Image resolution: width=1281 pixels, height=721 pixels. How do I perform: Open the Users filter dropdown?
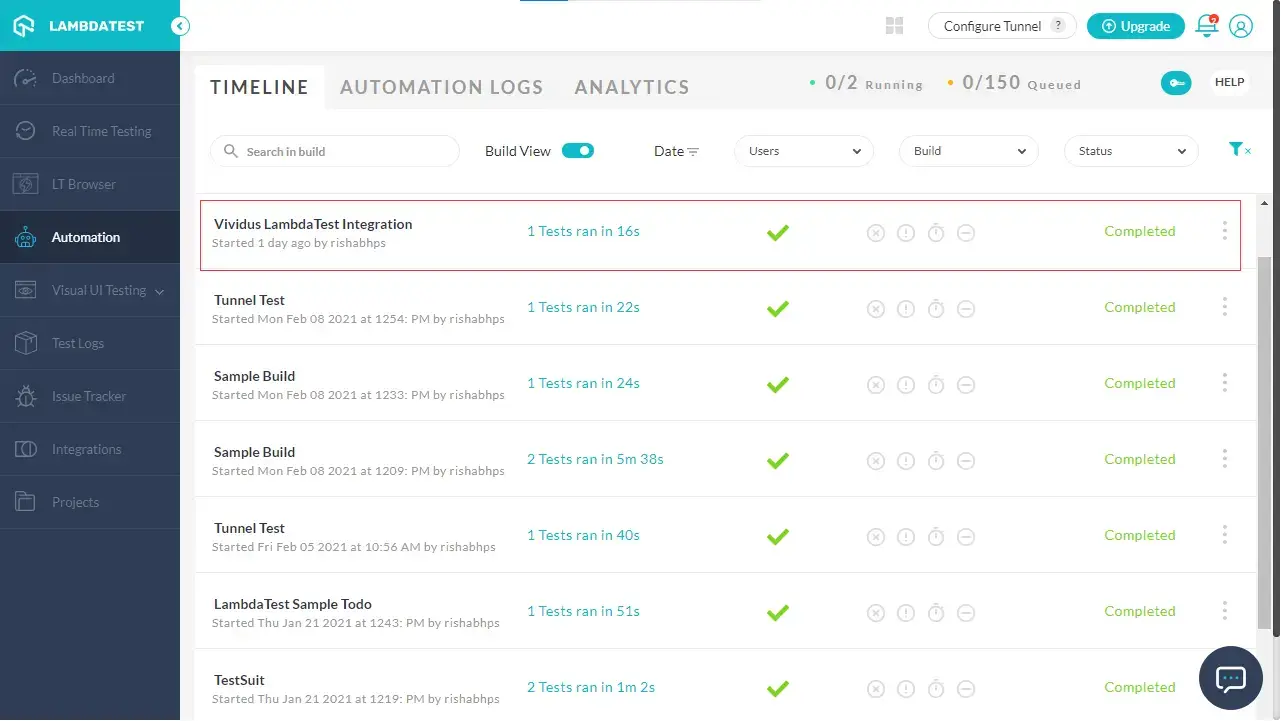(803, 151)
